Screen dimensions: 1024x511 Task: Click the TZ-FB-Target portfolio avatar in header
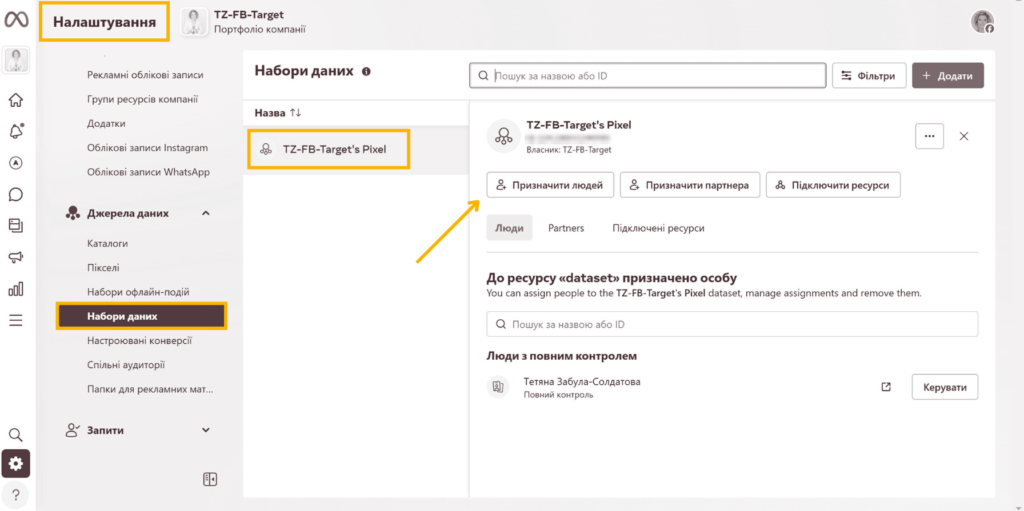point(194,22)
